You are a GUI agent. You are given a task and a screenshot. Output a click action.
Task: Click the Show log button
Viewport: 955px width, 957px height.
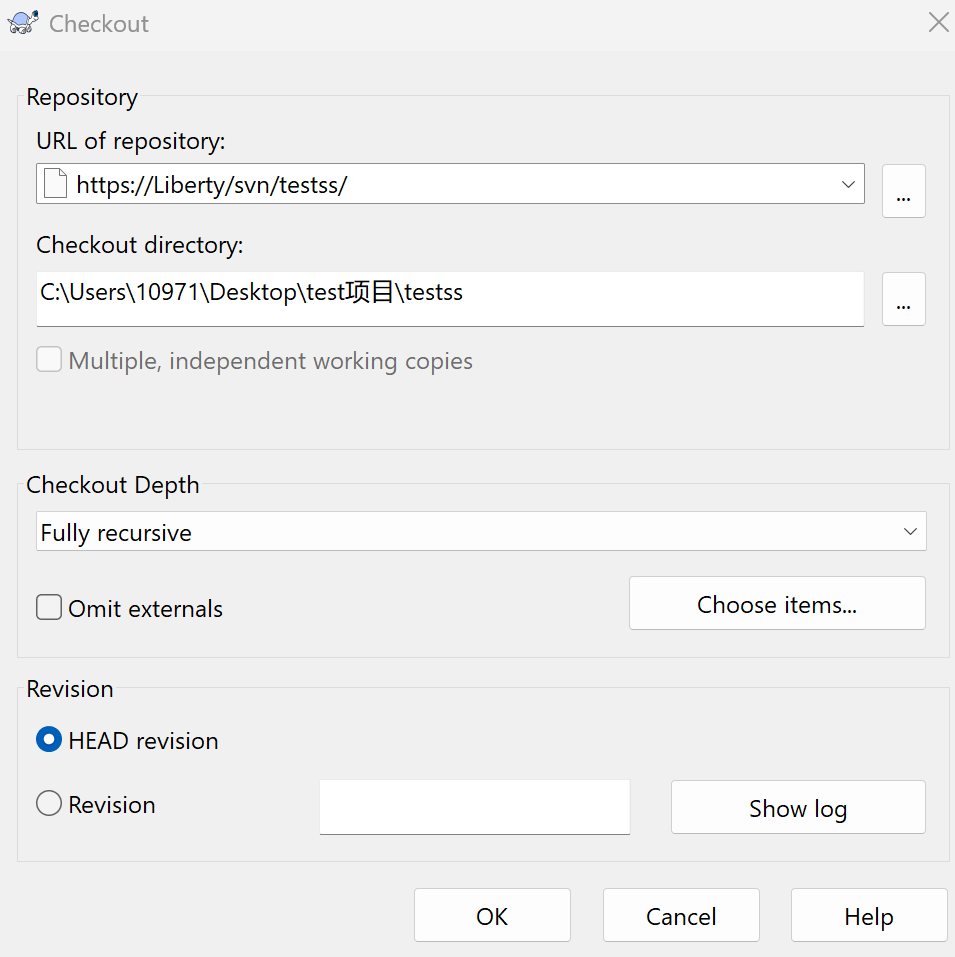click(797, 808)
